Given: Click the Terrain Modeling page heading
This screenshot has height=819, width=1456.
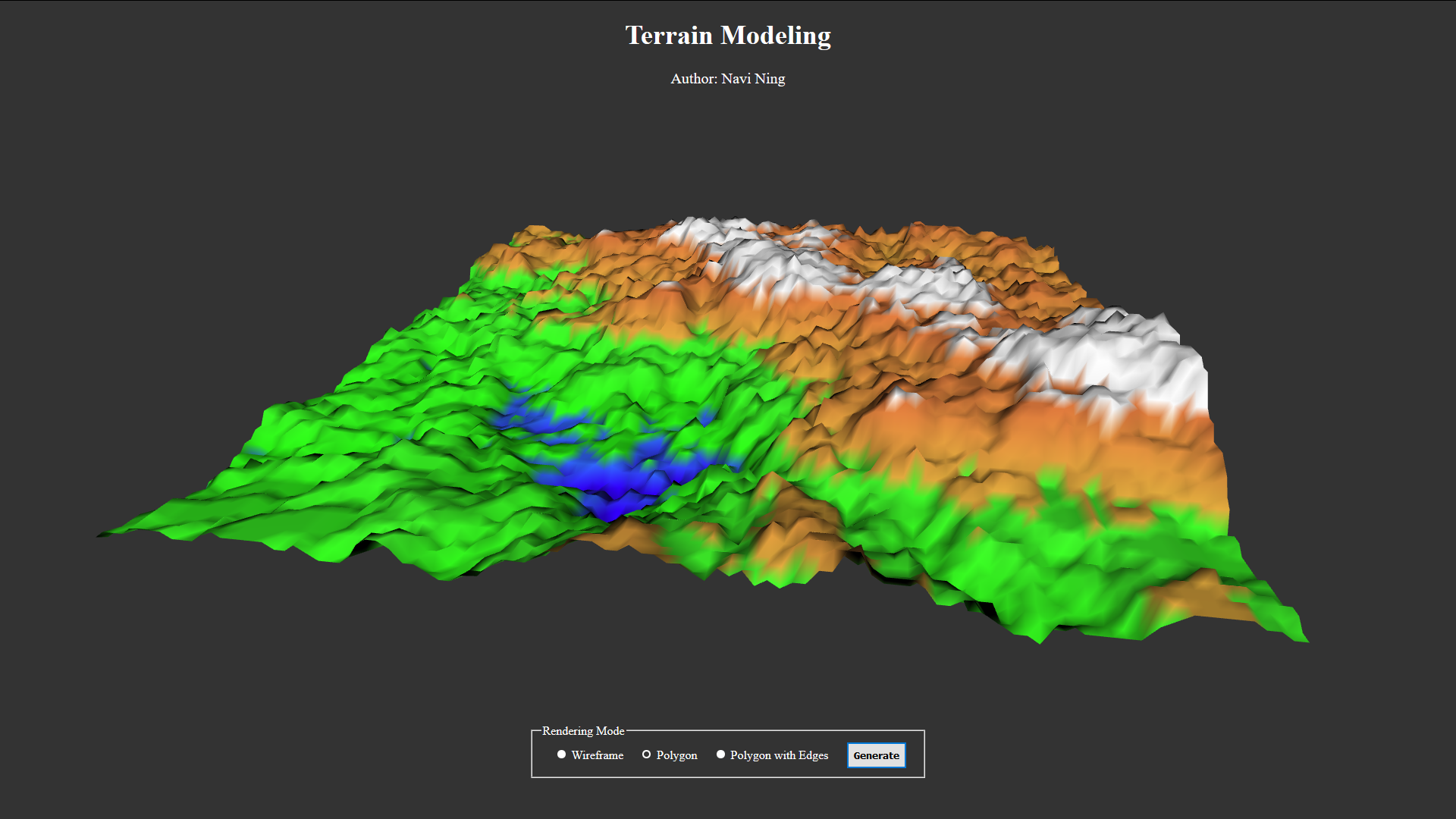Looking at the screenshot, I should click(x=728, y=36).
